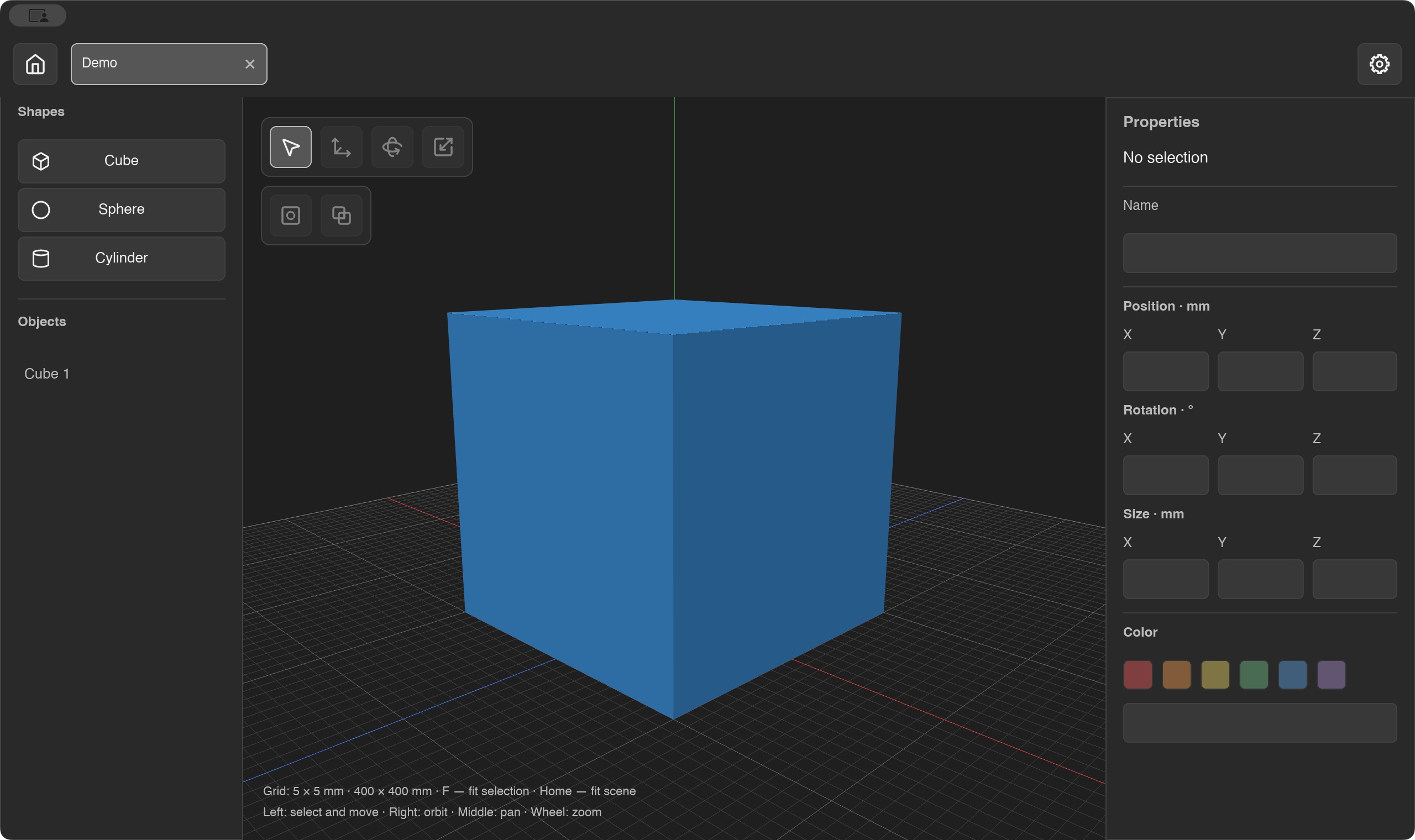This screenshot has height=840, width=1415.
Task: Focus the Size Y field
Action: tap(1260, 579)
